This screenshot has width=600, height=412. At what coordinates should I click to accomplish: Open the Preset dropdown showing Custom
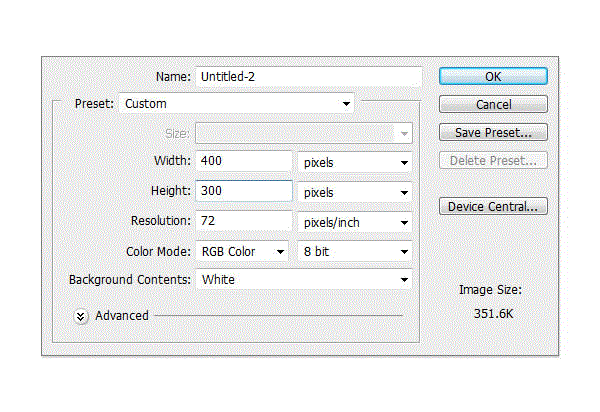[237, 104]
